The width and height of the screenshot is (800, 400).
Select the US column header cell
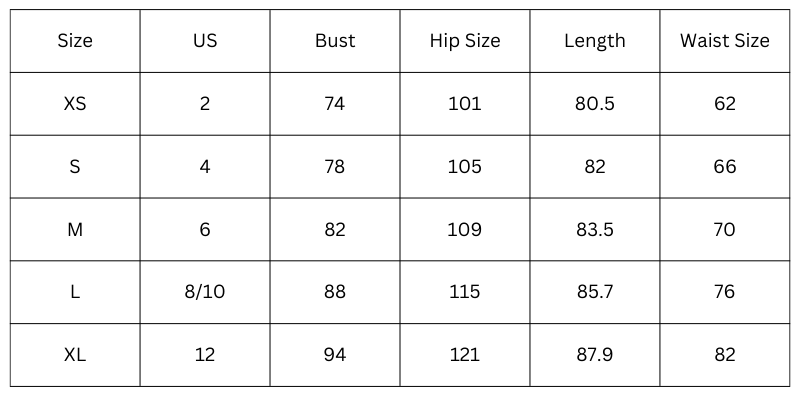[x=205, y=41]
